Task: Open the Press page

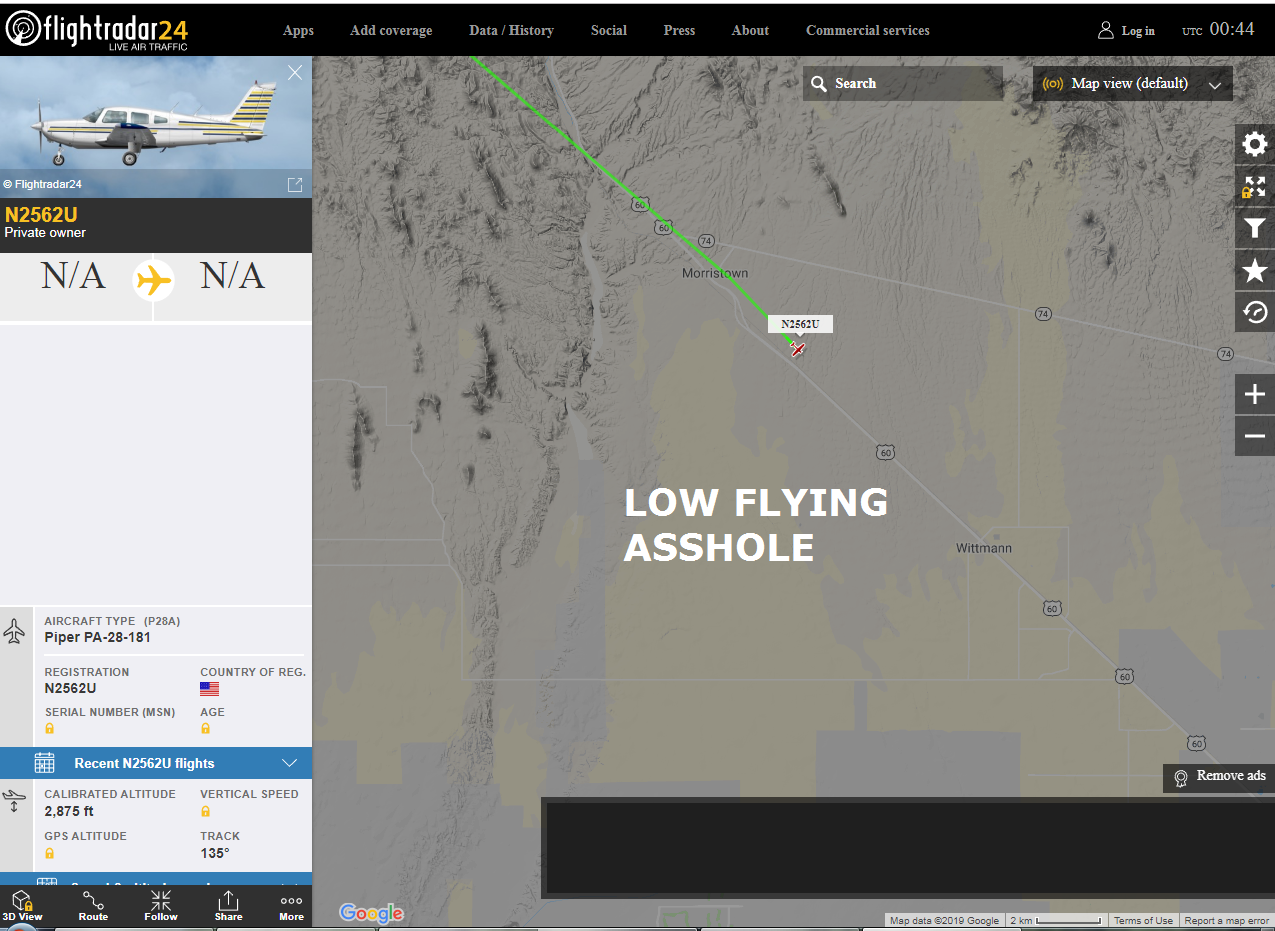Action: (679, 30)
